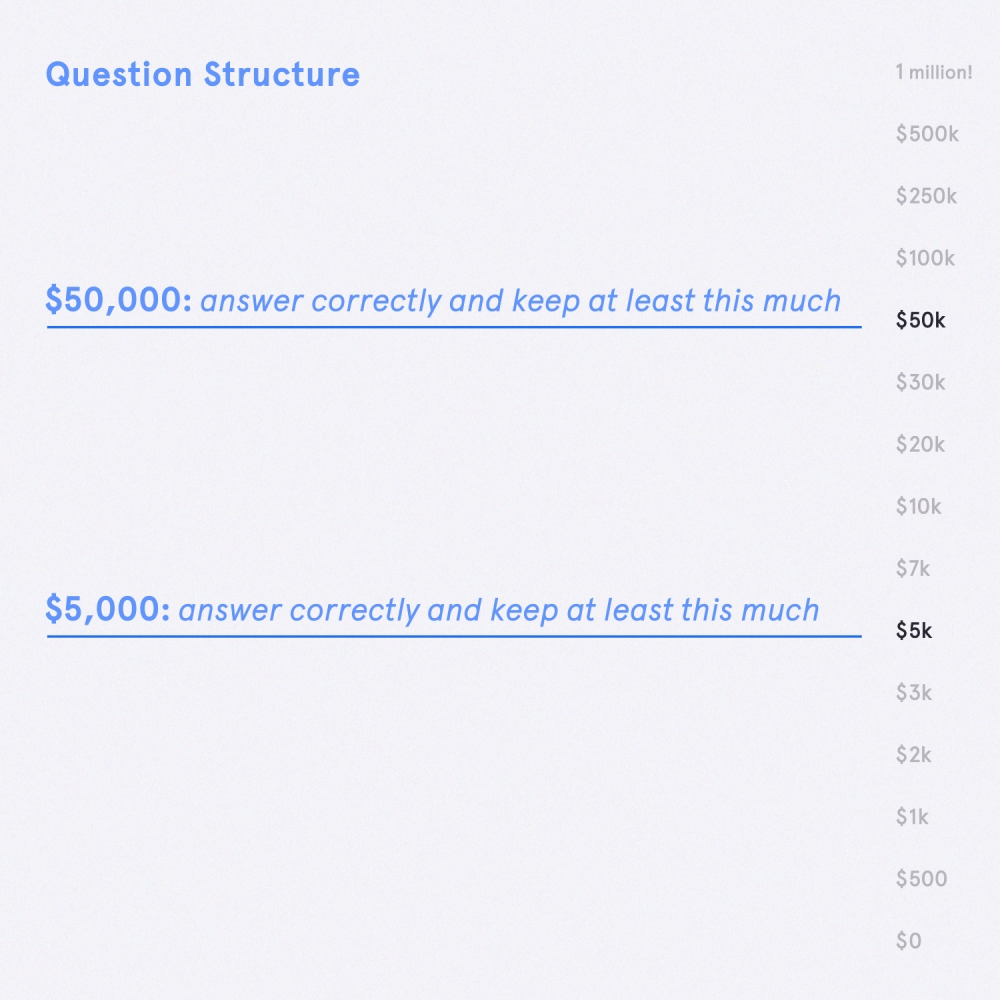The image size is (1000, 1000).
Task: Click the $50,000 bold amount text
Action: pyautogui.click(x=119, y=300)
